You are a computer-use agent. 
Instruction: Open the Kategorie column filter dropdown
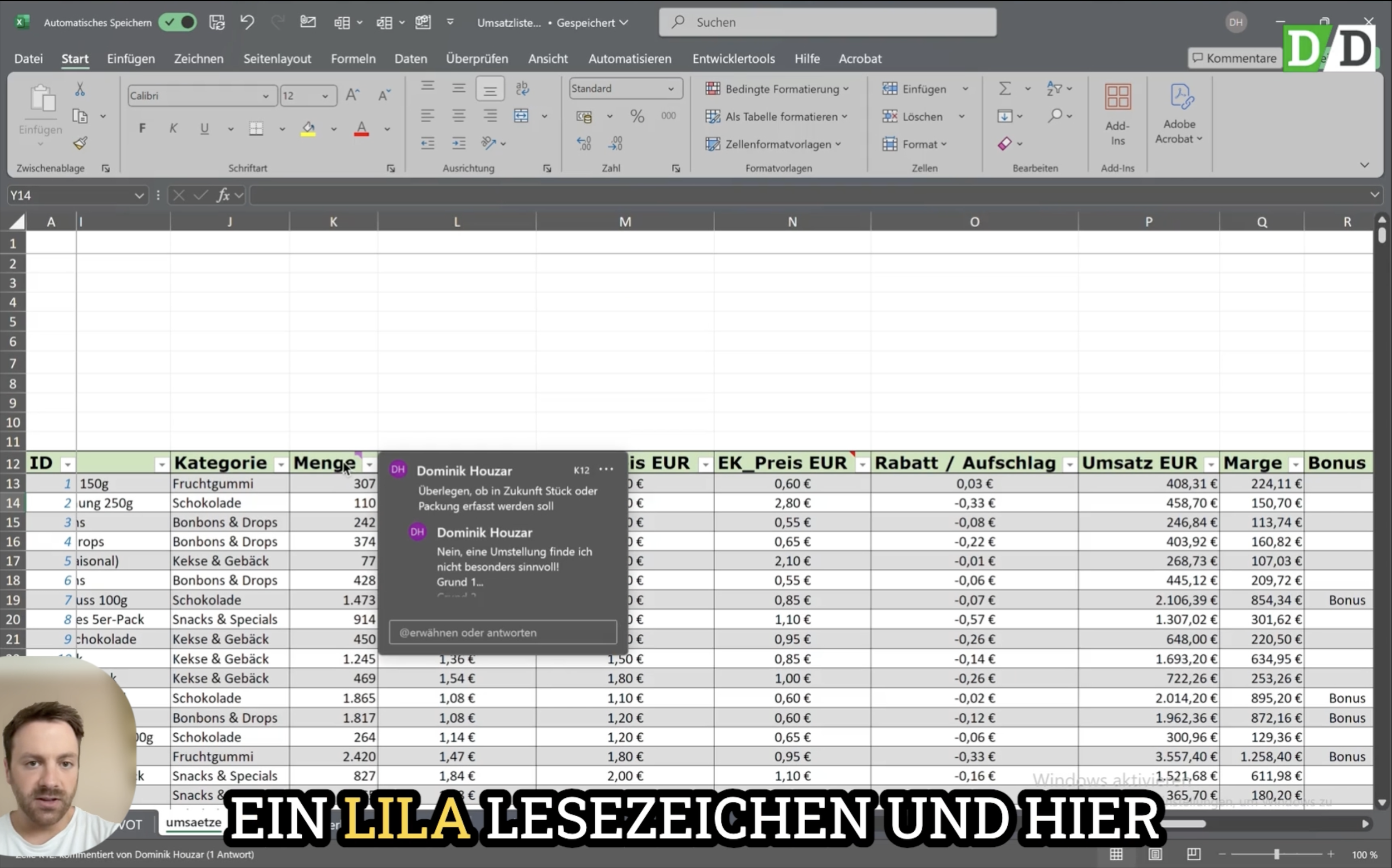tap(281, 464)
